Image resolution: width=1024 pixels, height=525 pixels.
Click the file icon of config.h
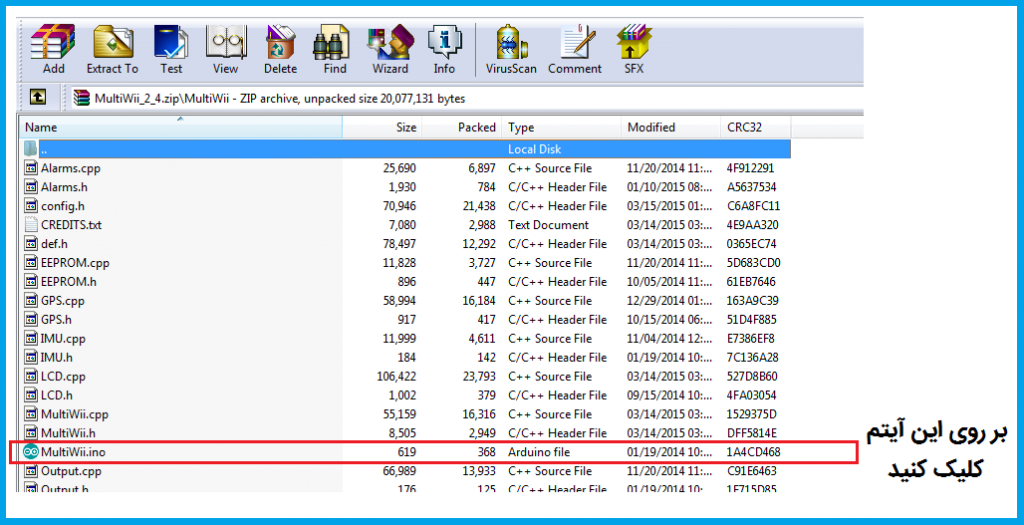31,206
